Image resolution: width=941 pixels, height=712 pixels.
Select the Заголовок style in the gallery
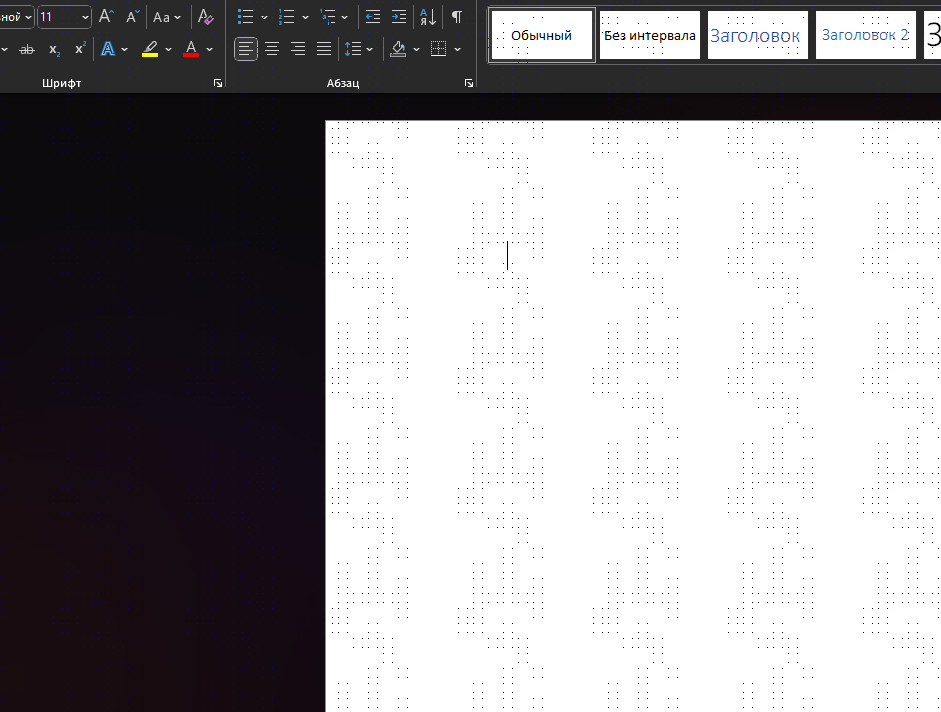[x=755, y=36]
